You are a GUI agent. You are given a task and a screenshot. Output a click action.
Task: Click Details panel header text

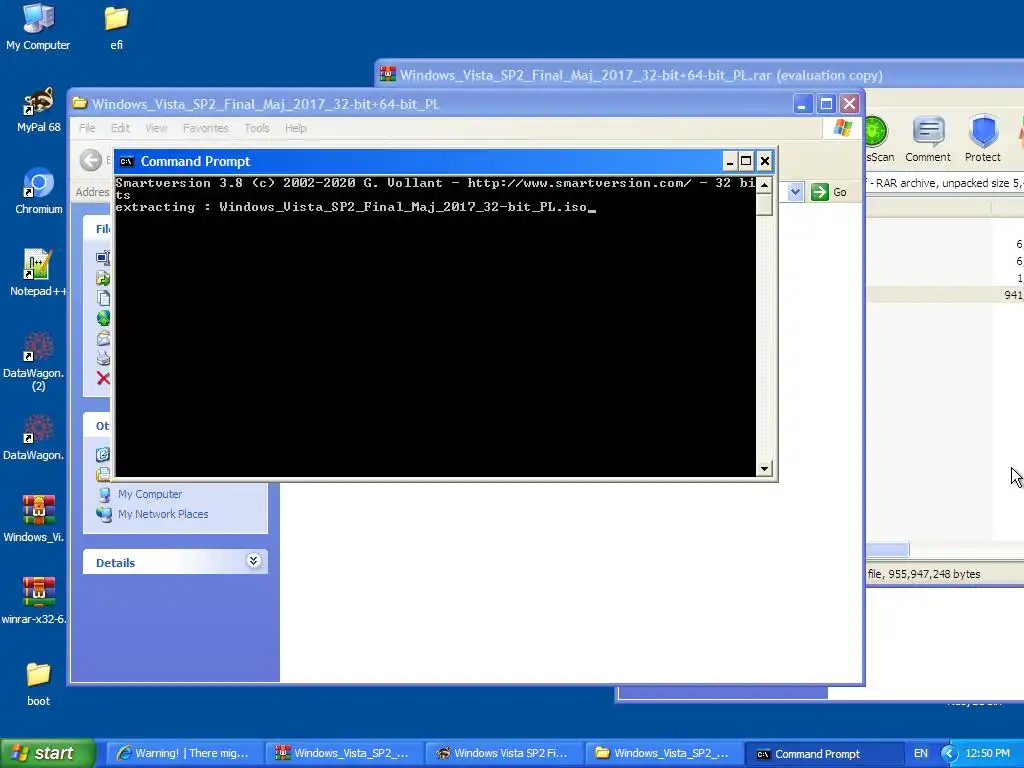pos(116,562)
